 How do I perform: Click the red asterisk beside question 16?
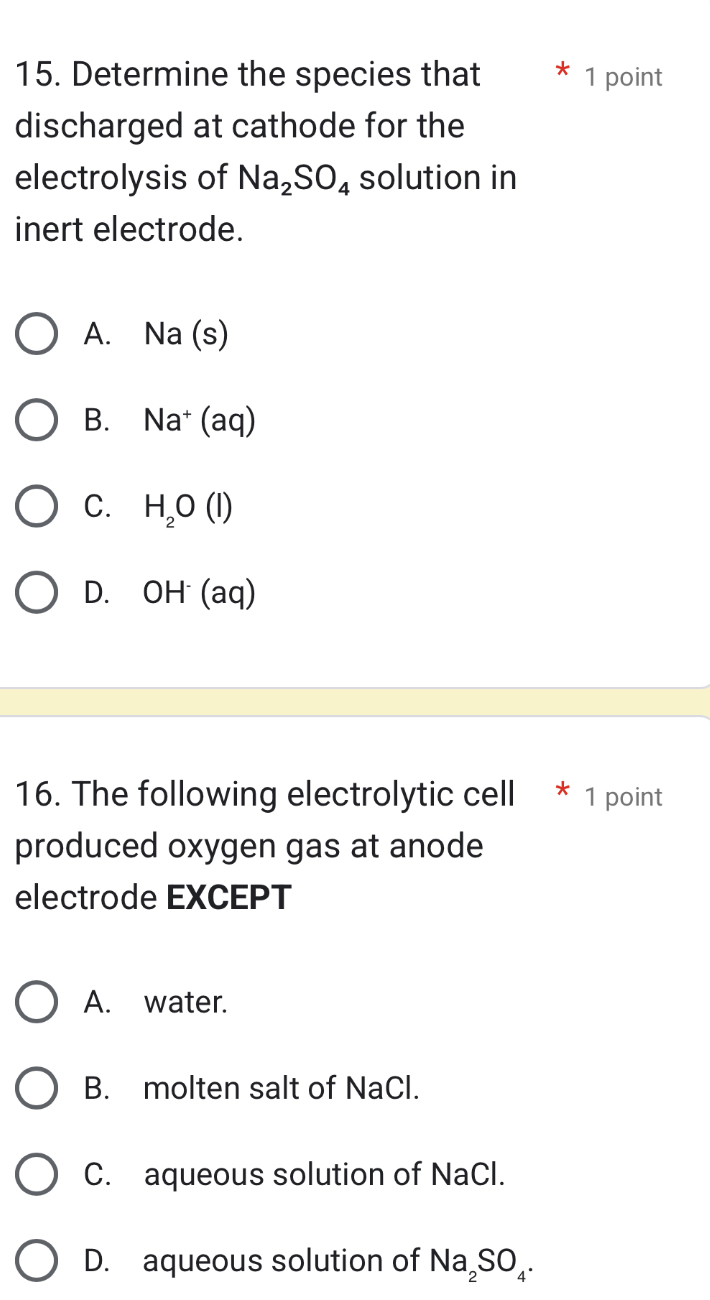(x=562, y=792)
